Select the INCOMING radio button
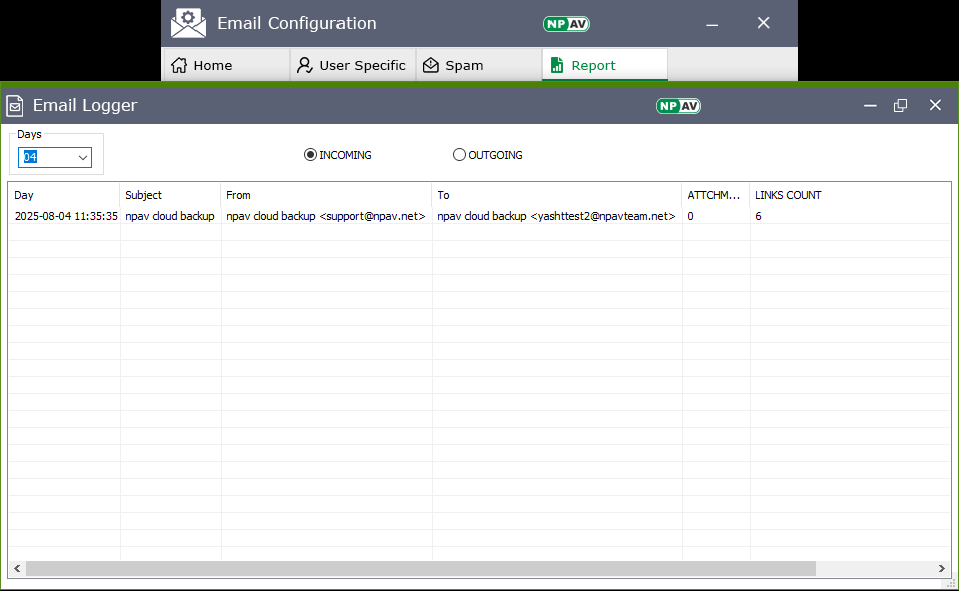 pos(310,155)
